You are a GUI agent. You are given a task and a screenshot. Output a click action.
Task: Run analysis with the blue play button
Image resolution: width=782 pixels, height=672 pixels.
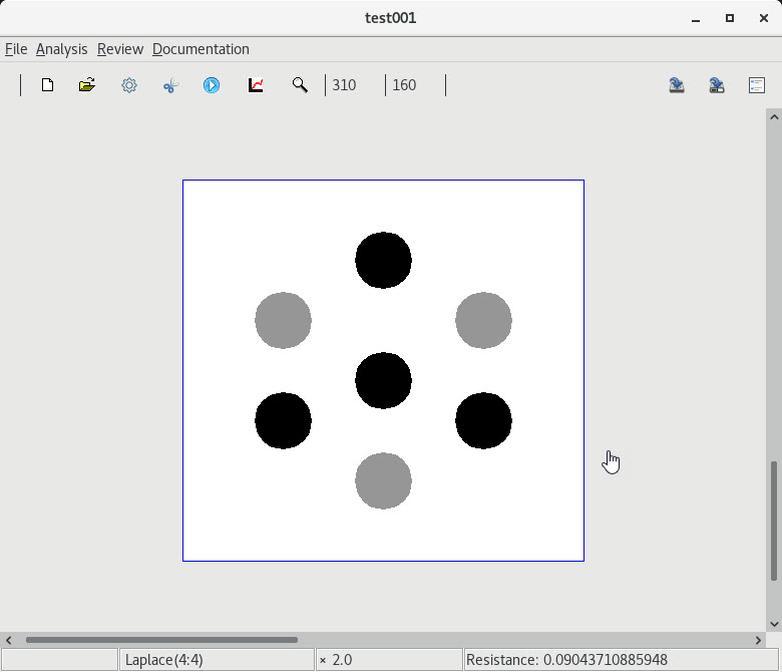click(212, 85)
